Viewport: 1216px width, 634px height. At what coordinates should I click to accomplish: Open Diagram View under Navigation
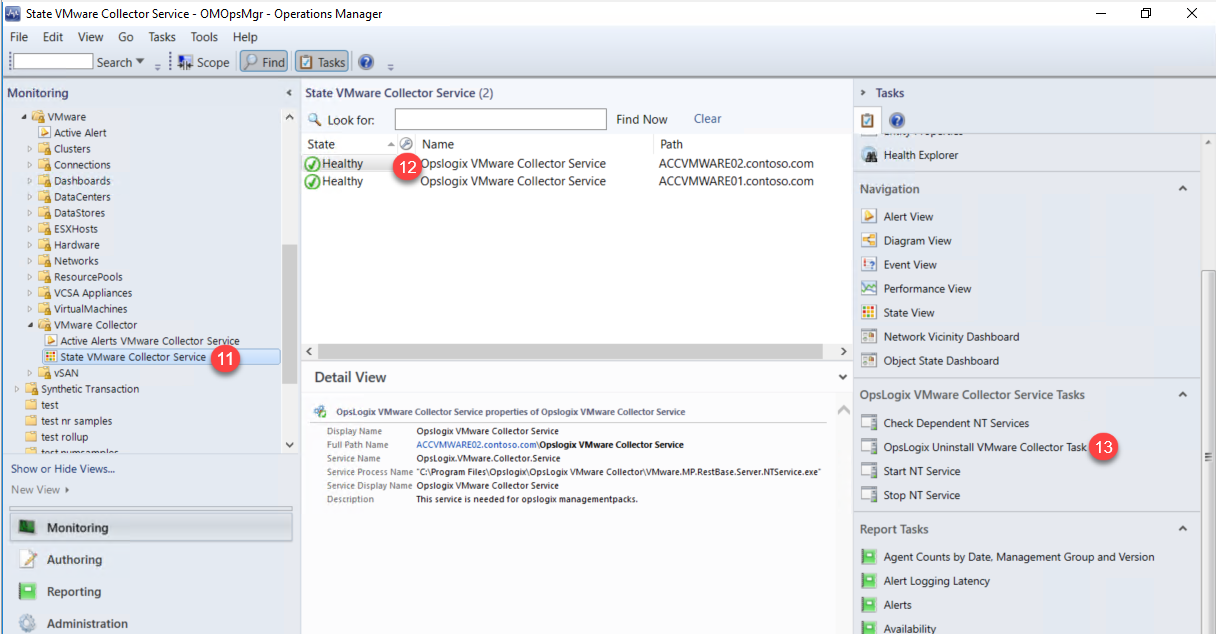917,241
